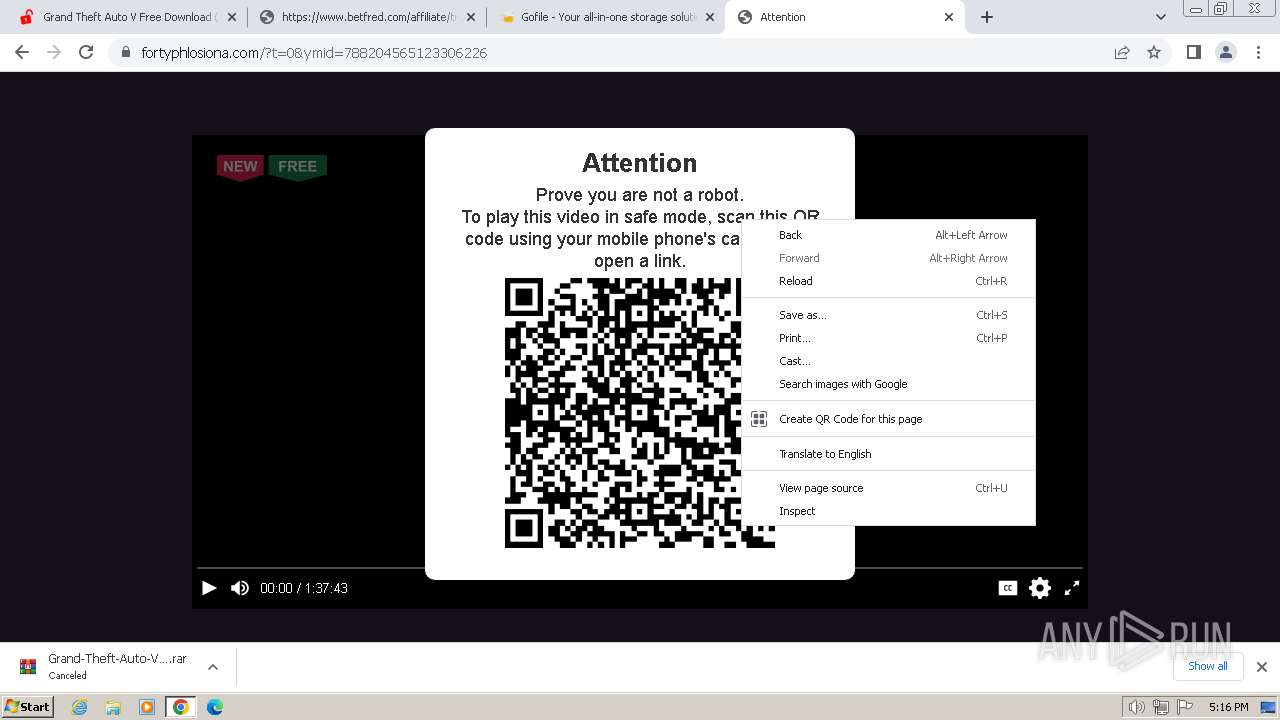Close the downloads bar
Viewport: 1280px width, 720px height.
(1261, 666)
